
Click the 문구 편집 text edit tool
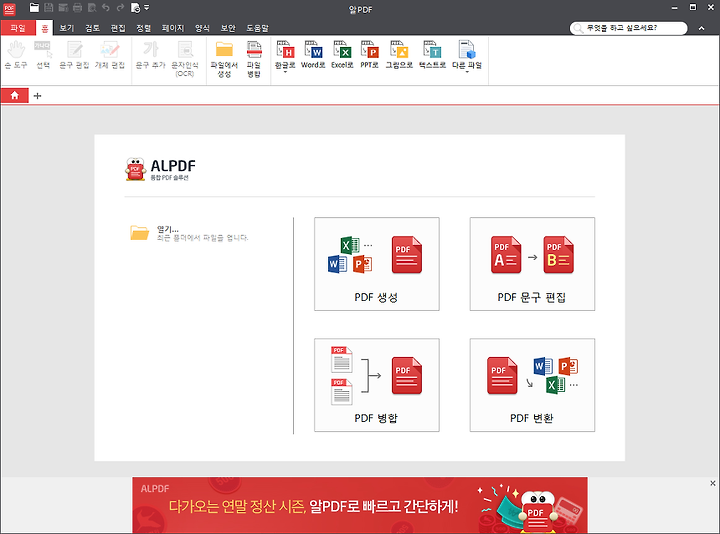[x=74, y=55]
